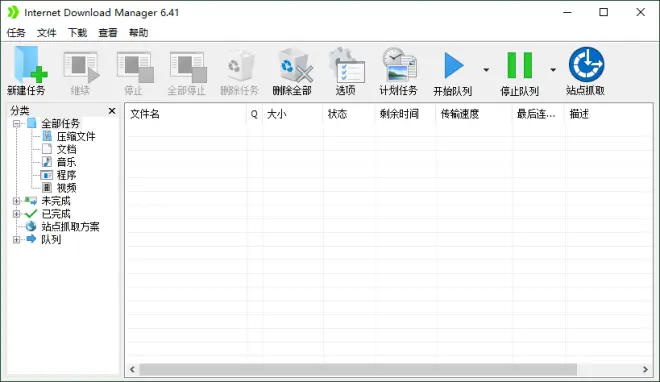Close the 分类 categories panel
This screenshot has width=660, height=382.
(112, 111)
